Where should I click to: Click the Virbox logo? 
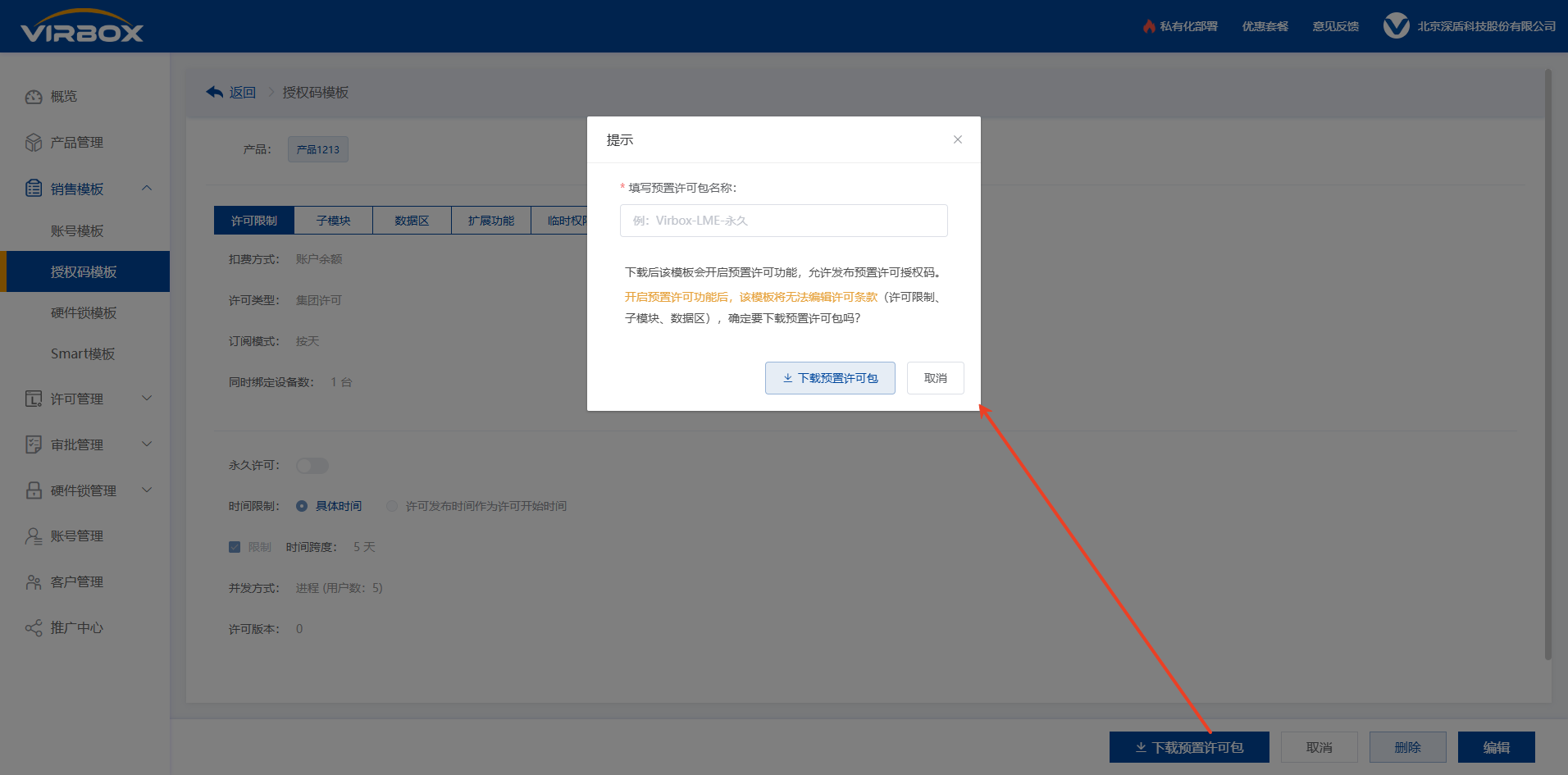[x=82, y=26]
